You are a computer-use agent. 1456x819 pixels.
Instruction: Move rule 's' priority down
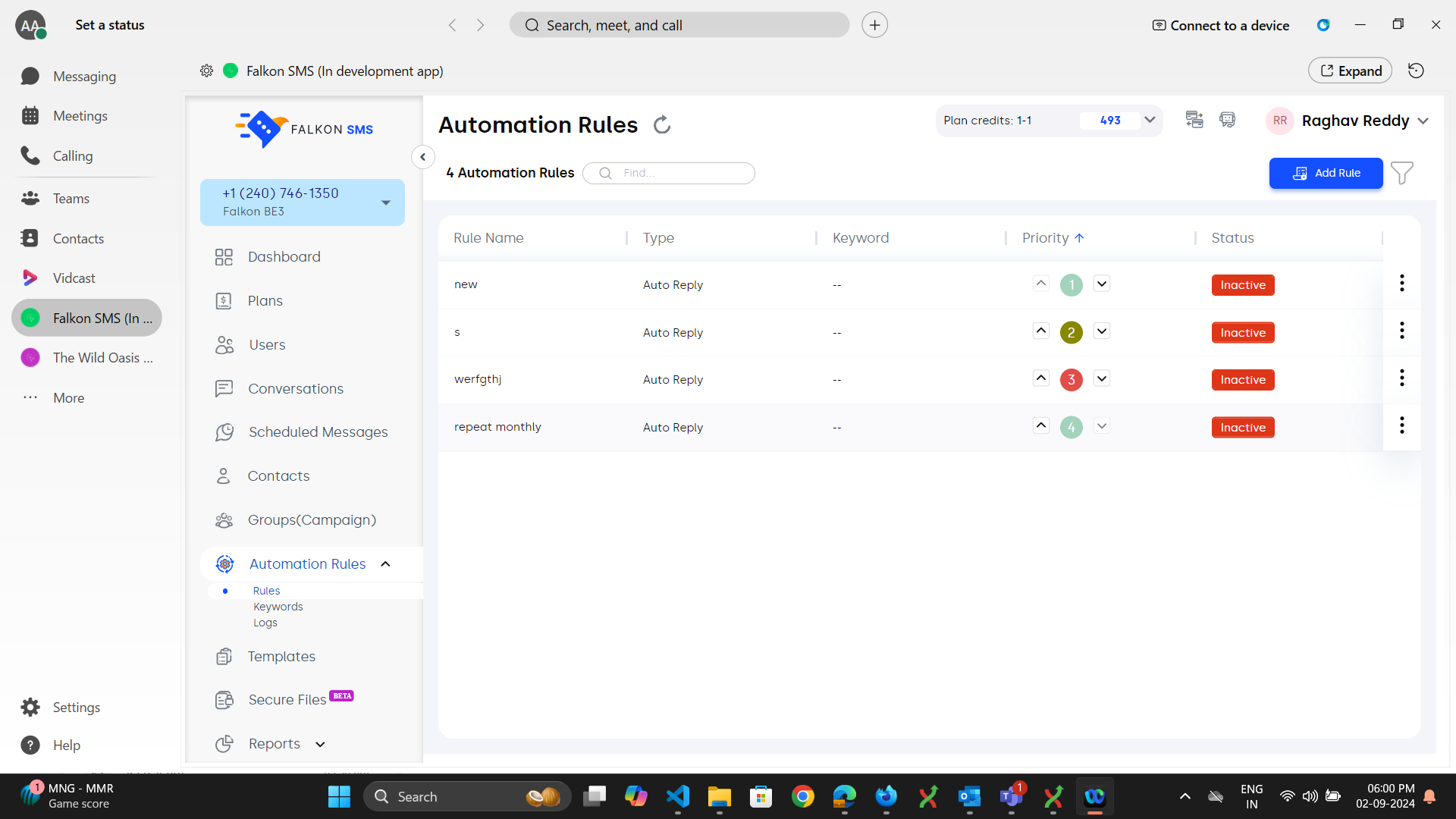click(x=1102, y=331)
